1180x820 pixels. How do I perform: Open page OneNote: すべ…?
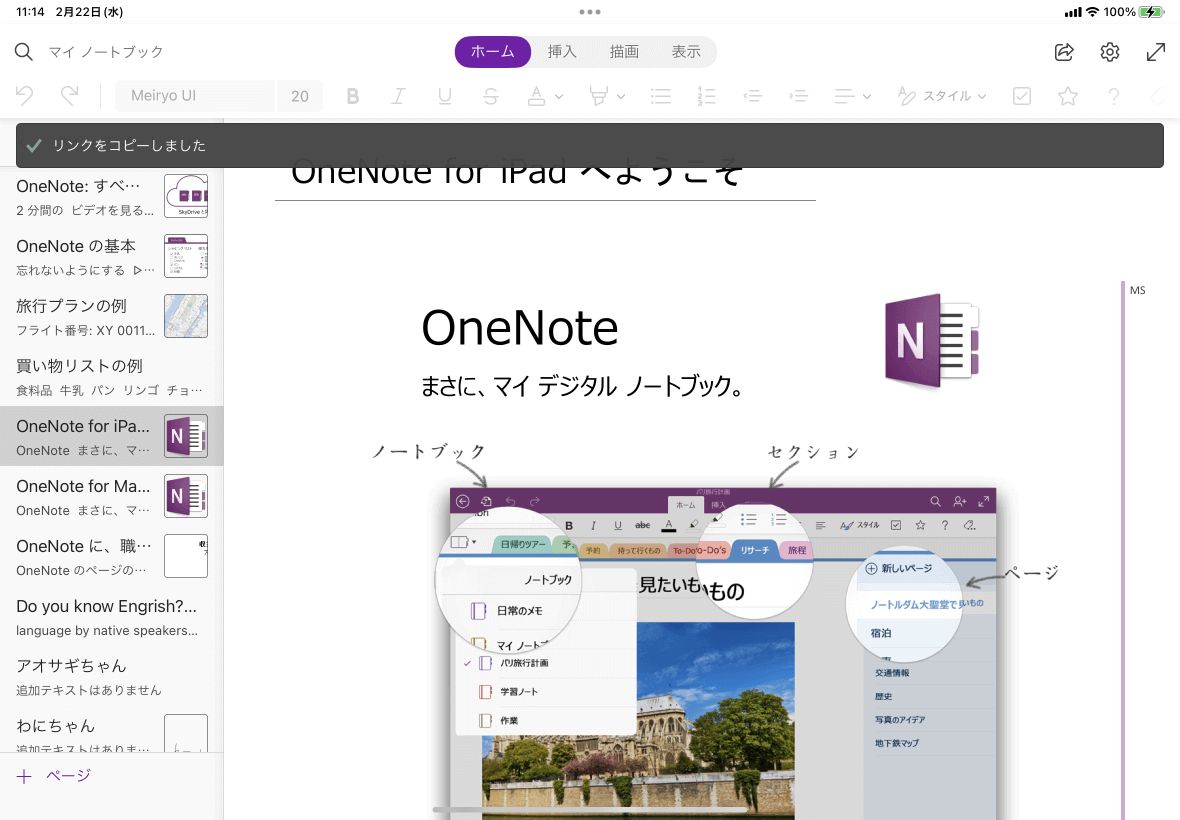point(111,196)
